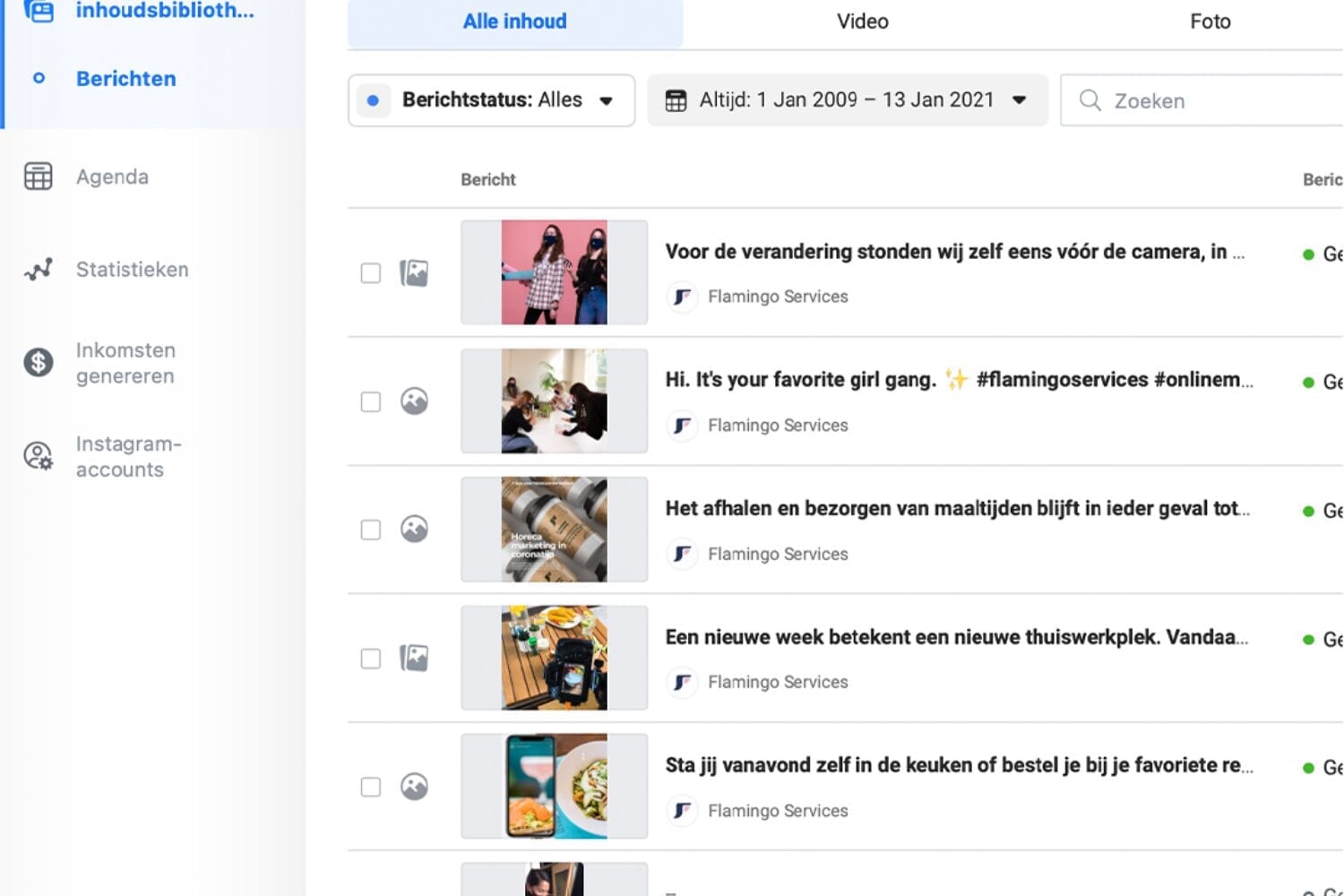Open thumbnail of 'Hi. It's your favorite' post

554,401
